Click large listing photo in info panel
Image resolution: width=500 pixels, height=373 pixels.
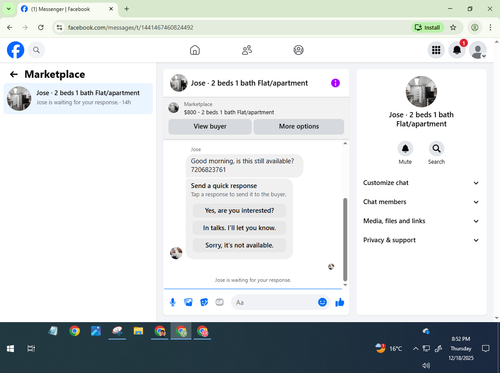(421, 92)
